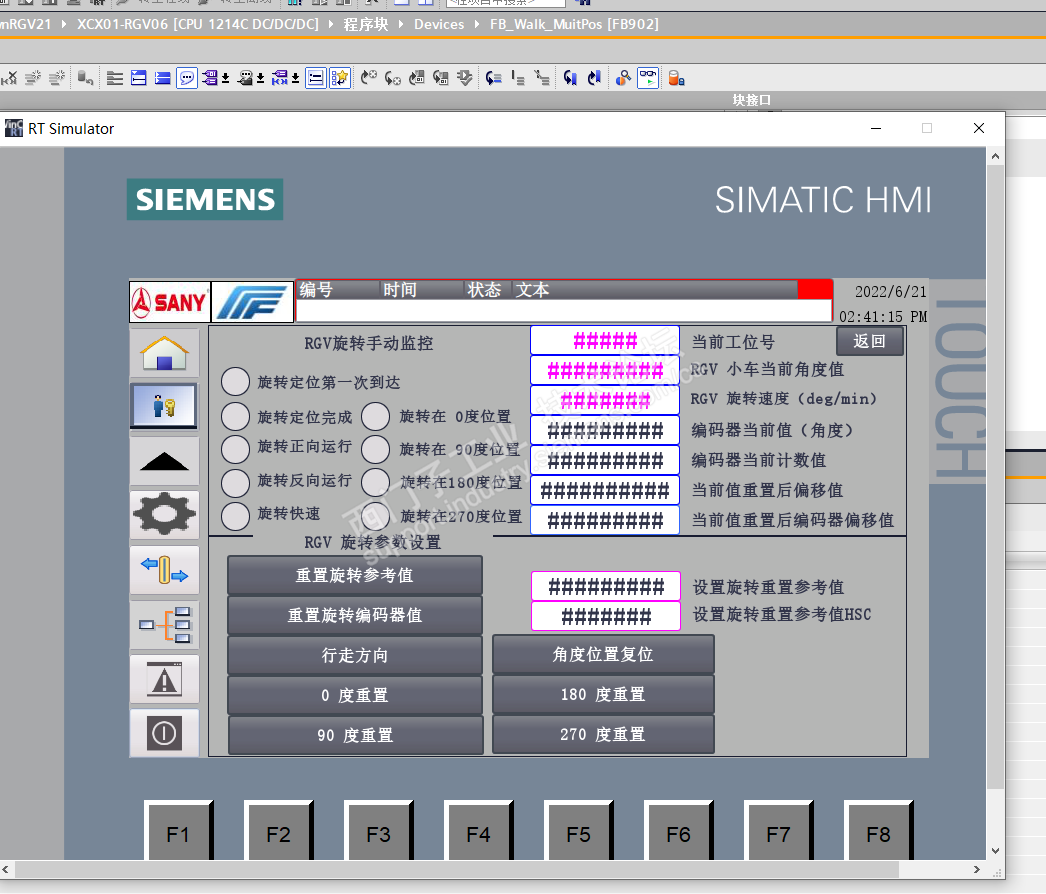Viewport: 1046px width, 894px height.
Task: Click the 旋转反向运行 indicator circle
Action: [x=235, y=483]
